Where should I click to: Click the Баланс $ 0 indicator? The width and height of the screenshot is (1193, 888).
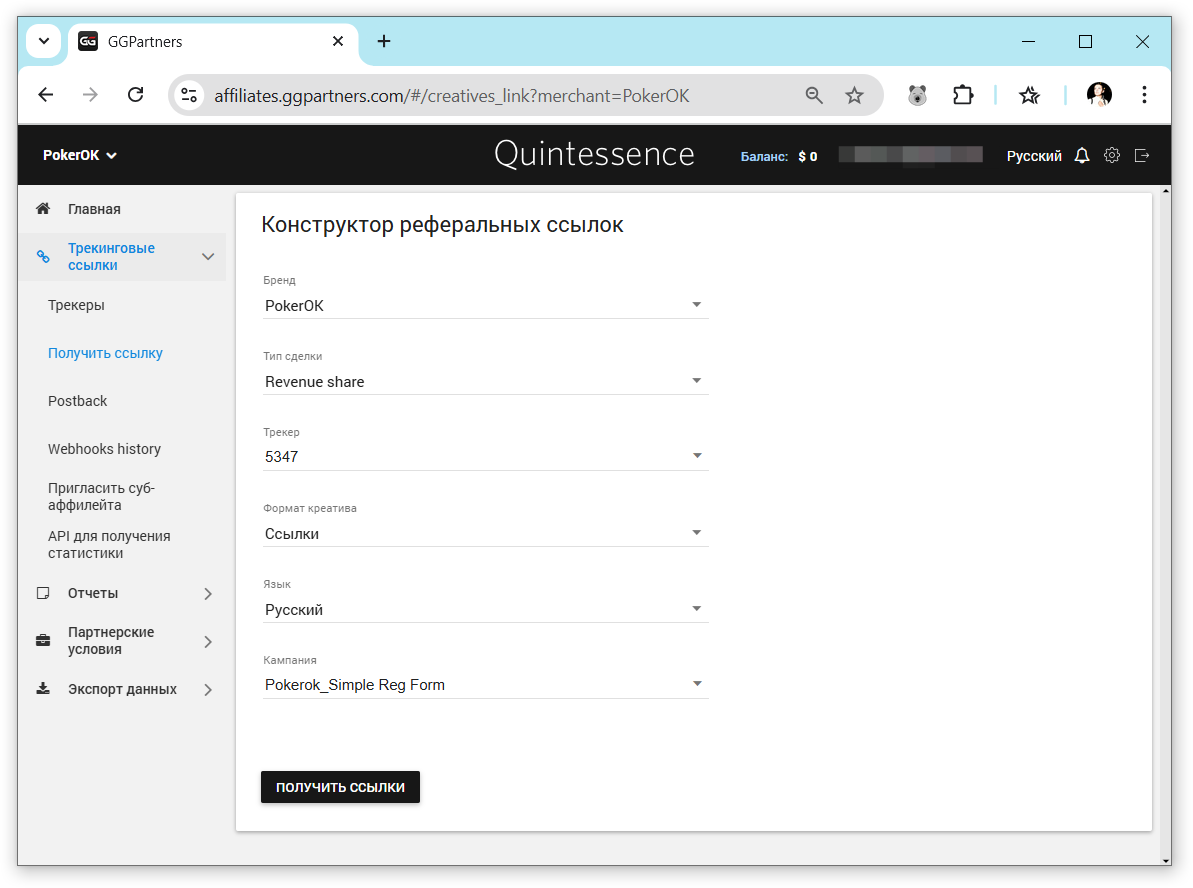point(778,156)
